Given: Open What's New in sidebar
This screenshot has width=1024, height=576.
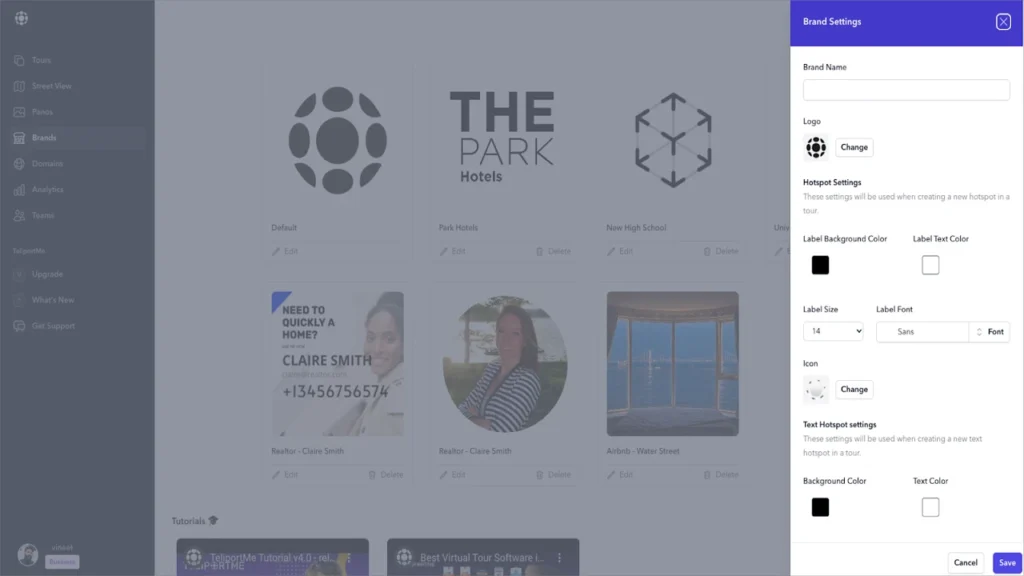Looking at the screenshot, I should click(x=53, y=300).
